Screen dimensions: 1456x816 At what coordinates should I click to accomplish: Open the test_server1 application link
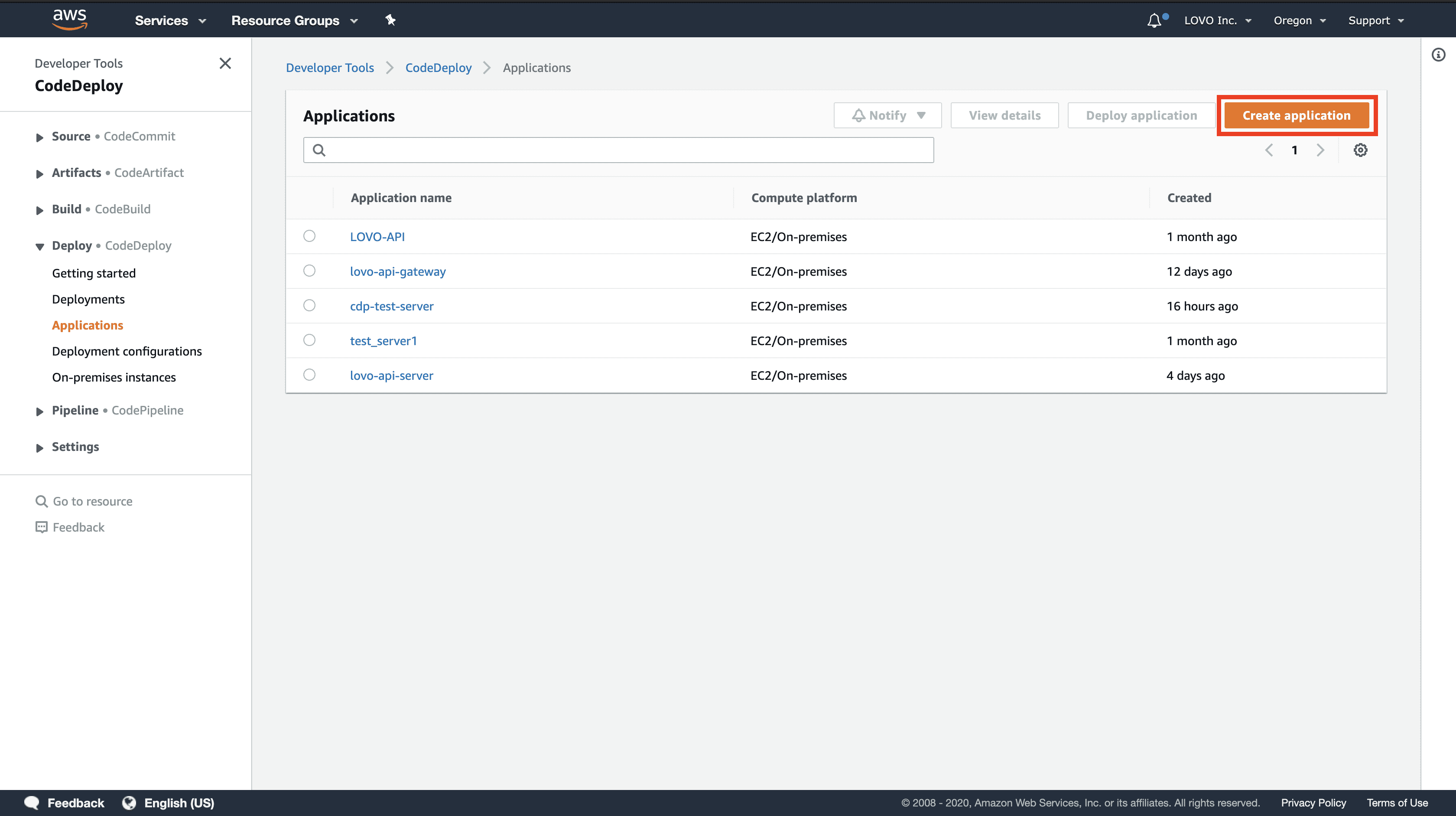[383, 340]
